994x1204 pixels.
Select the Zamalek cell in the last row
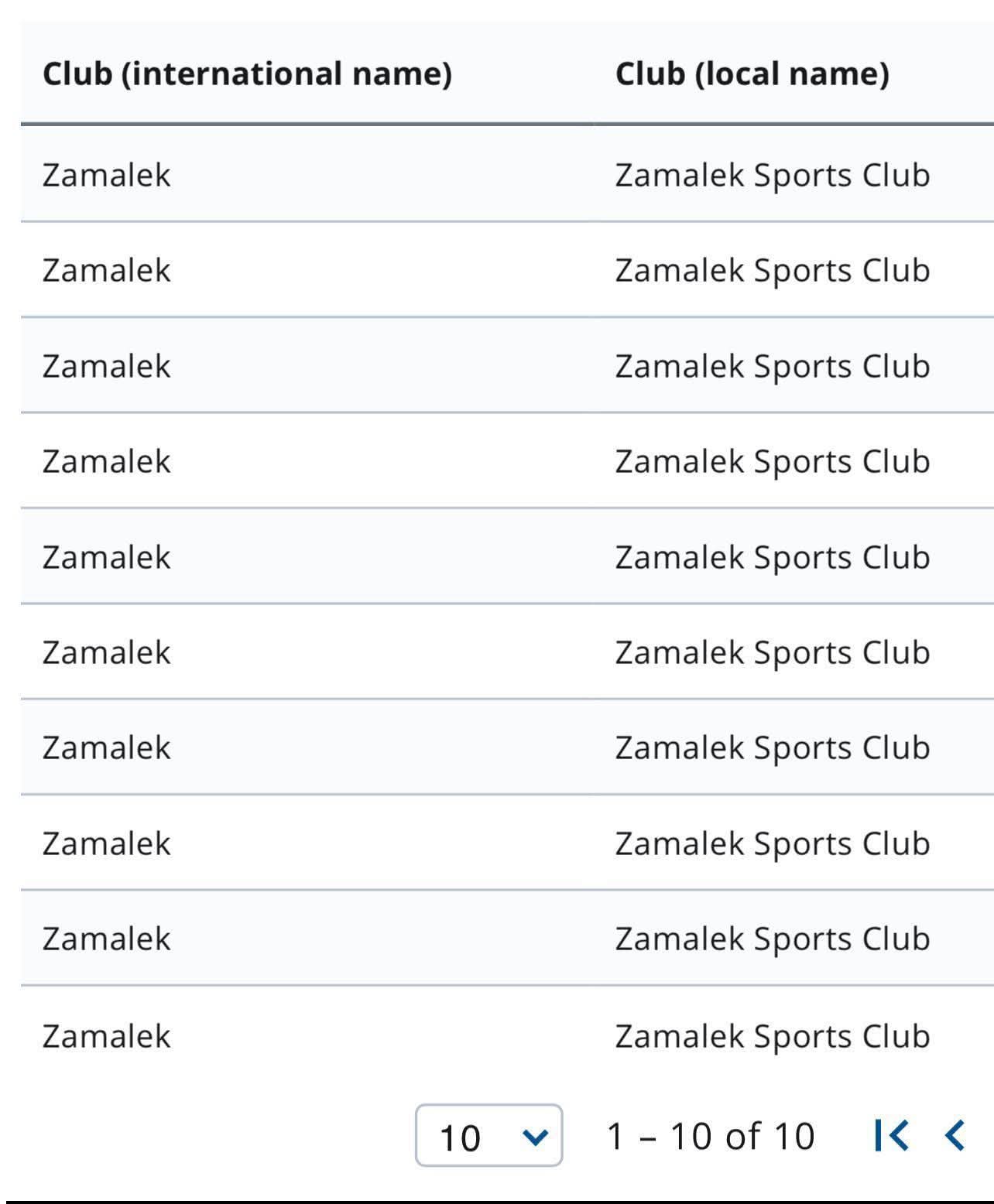point(106,1036)
